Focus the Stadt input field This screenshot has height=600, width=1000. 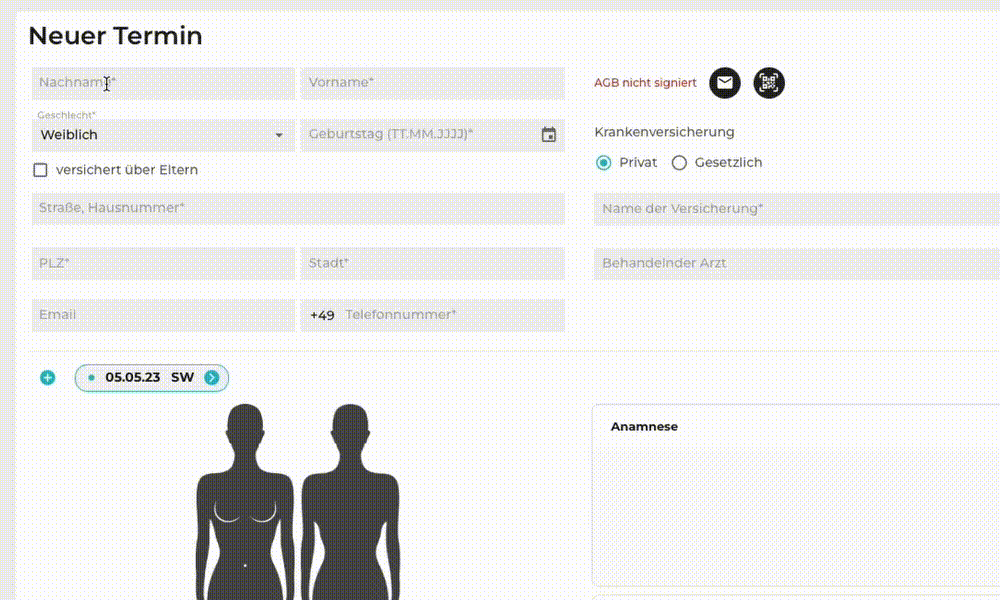point(432,263)
